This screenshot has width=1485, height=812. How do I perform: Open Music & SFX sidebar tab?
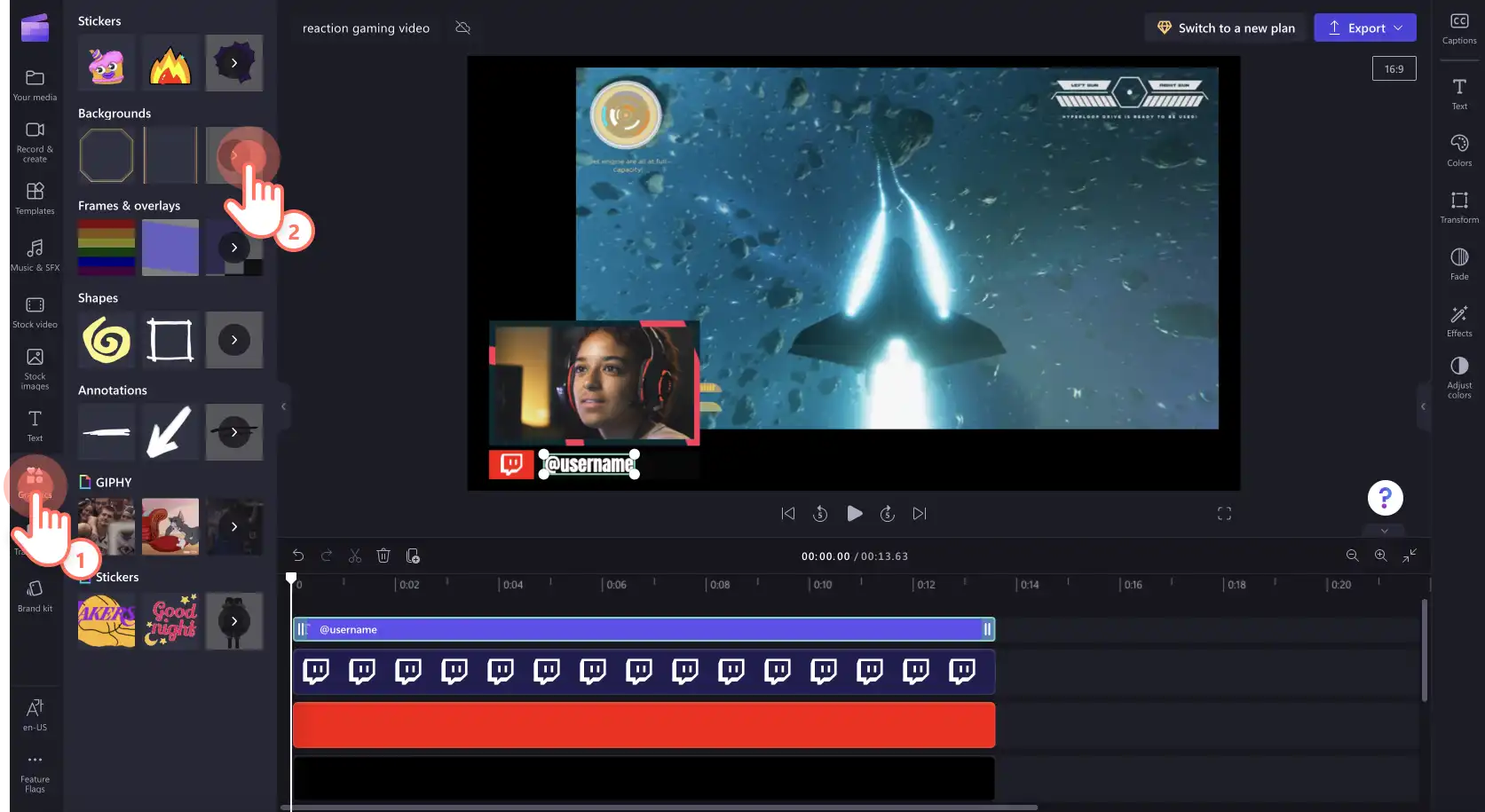click(36, 255)
